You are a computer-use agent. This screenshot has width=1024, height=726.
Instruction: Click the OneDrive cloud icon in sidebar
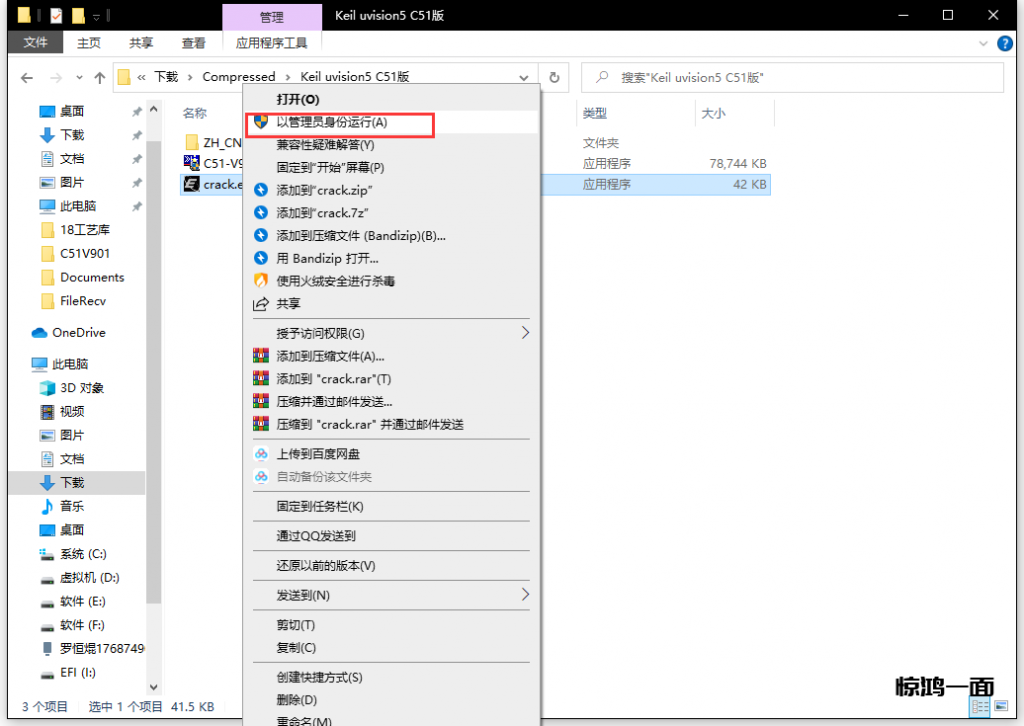coord(40,333)
